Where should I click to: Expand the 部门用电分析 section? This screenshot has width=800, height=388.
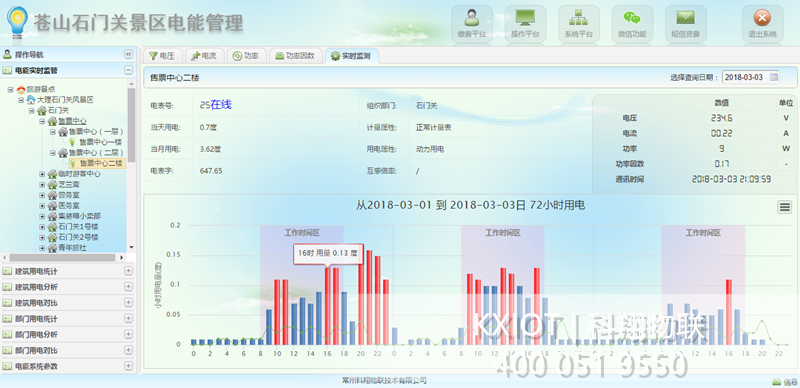point(128,334)
